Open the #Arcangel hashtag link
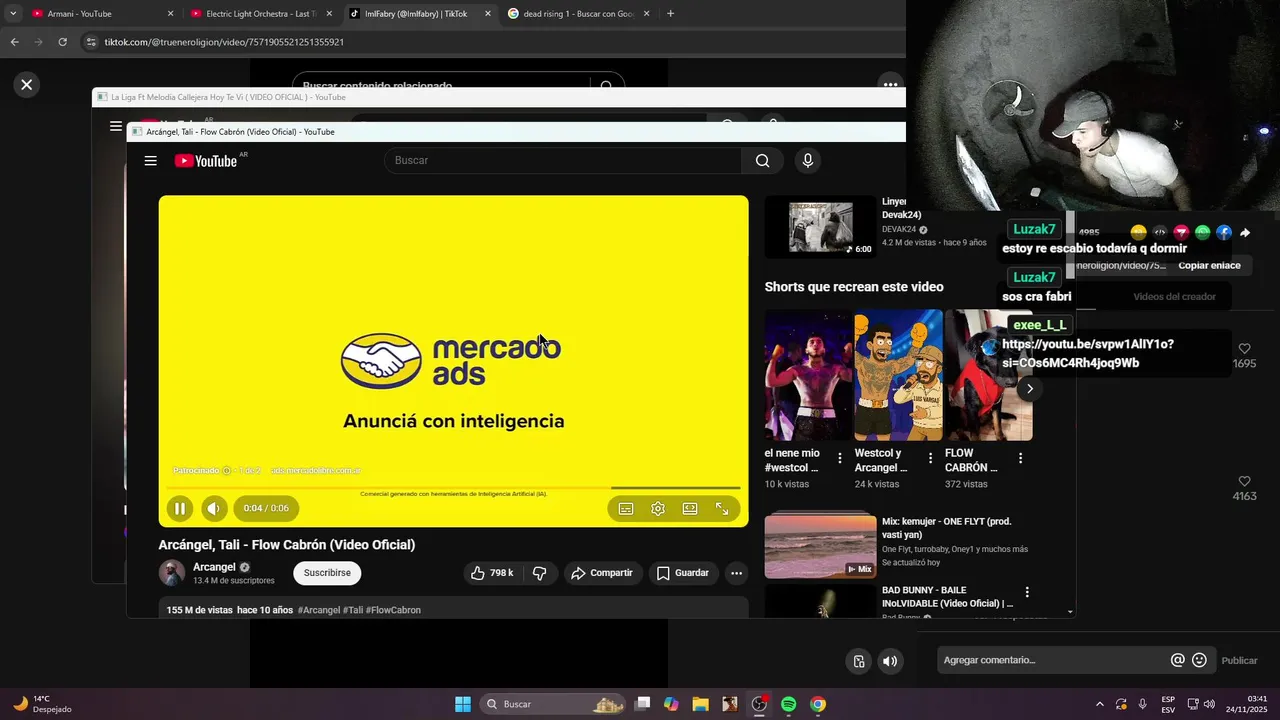The width and height of the screenshot is (1280, 720). pyautogui.click(x=319, y=610)
